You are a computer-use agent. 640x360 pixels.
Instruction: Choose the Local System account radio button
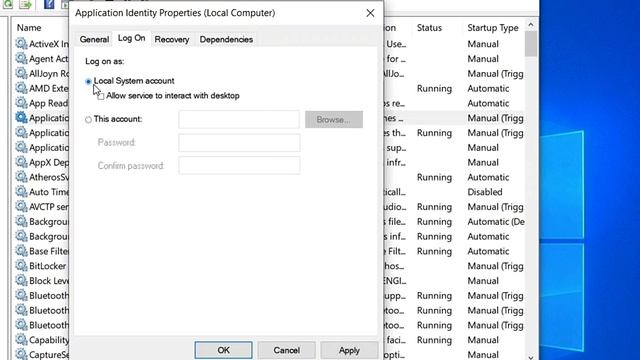point(88,81)
